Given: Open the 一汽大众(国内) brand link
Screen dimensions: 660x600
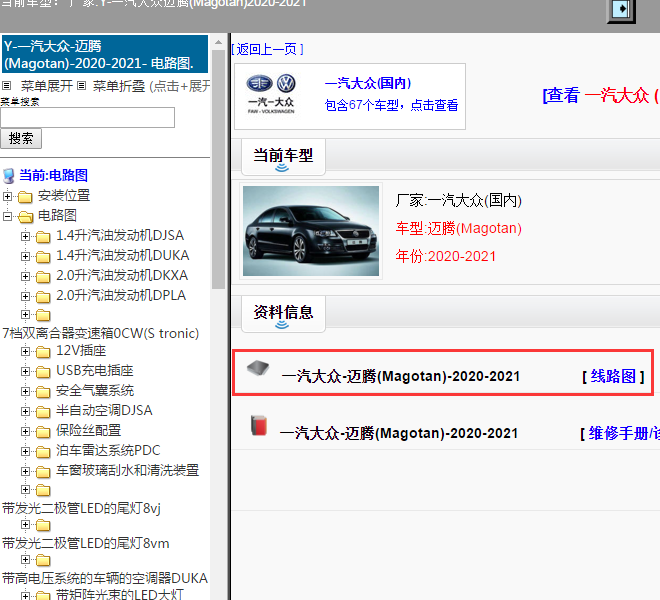Looking at the screenshot, I should pos(368,83).
